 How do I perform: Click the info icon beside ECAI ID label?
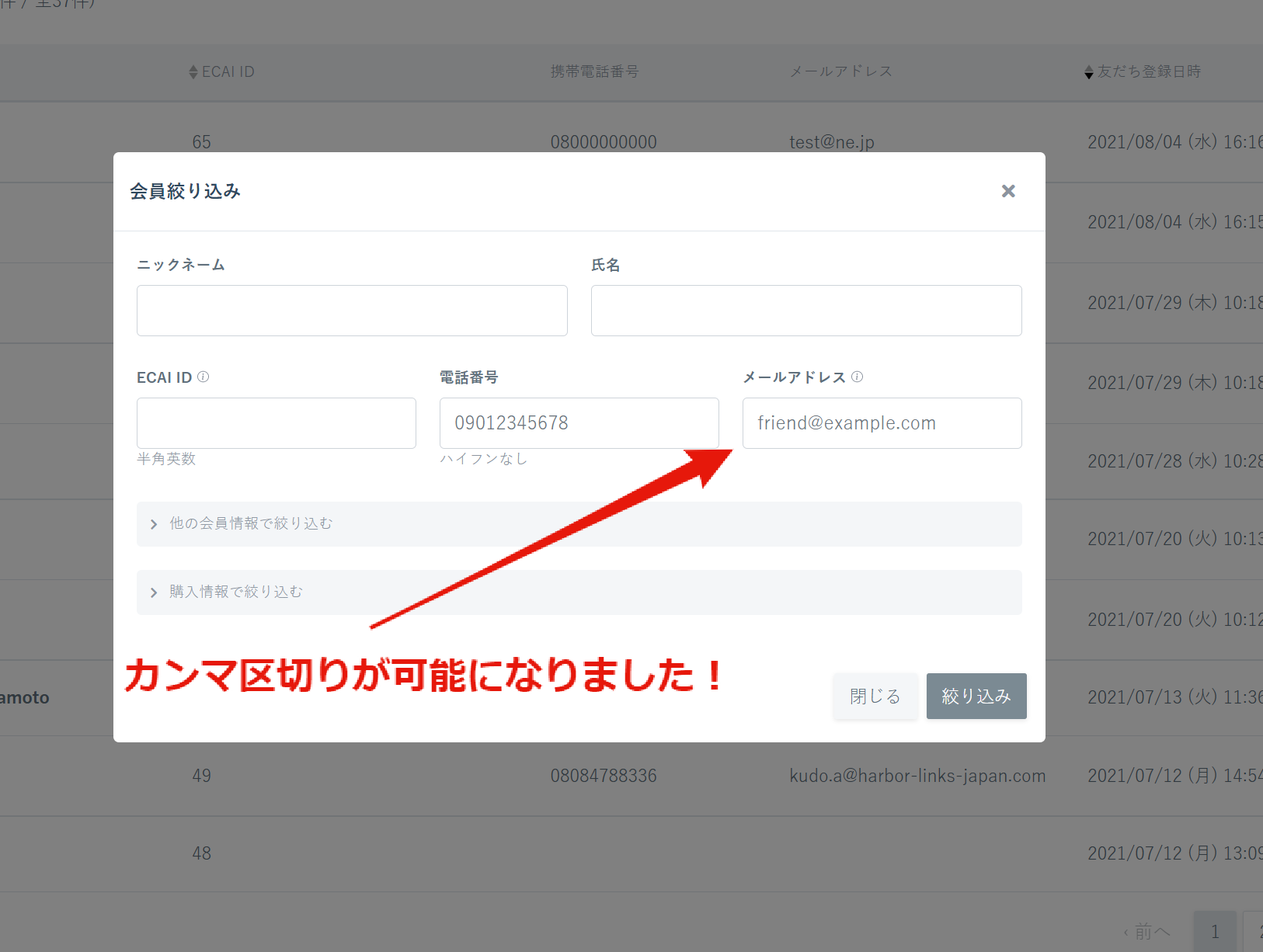[x=204, y=377]
